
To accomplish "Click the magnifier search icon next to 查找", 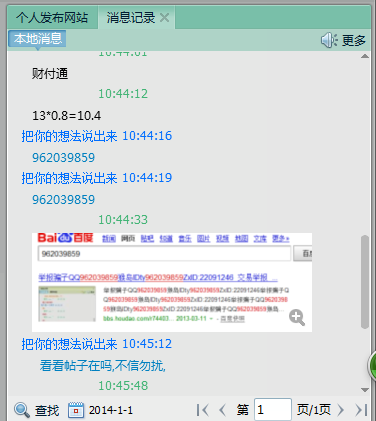I will click(x=22, y=410).
